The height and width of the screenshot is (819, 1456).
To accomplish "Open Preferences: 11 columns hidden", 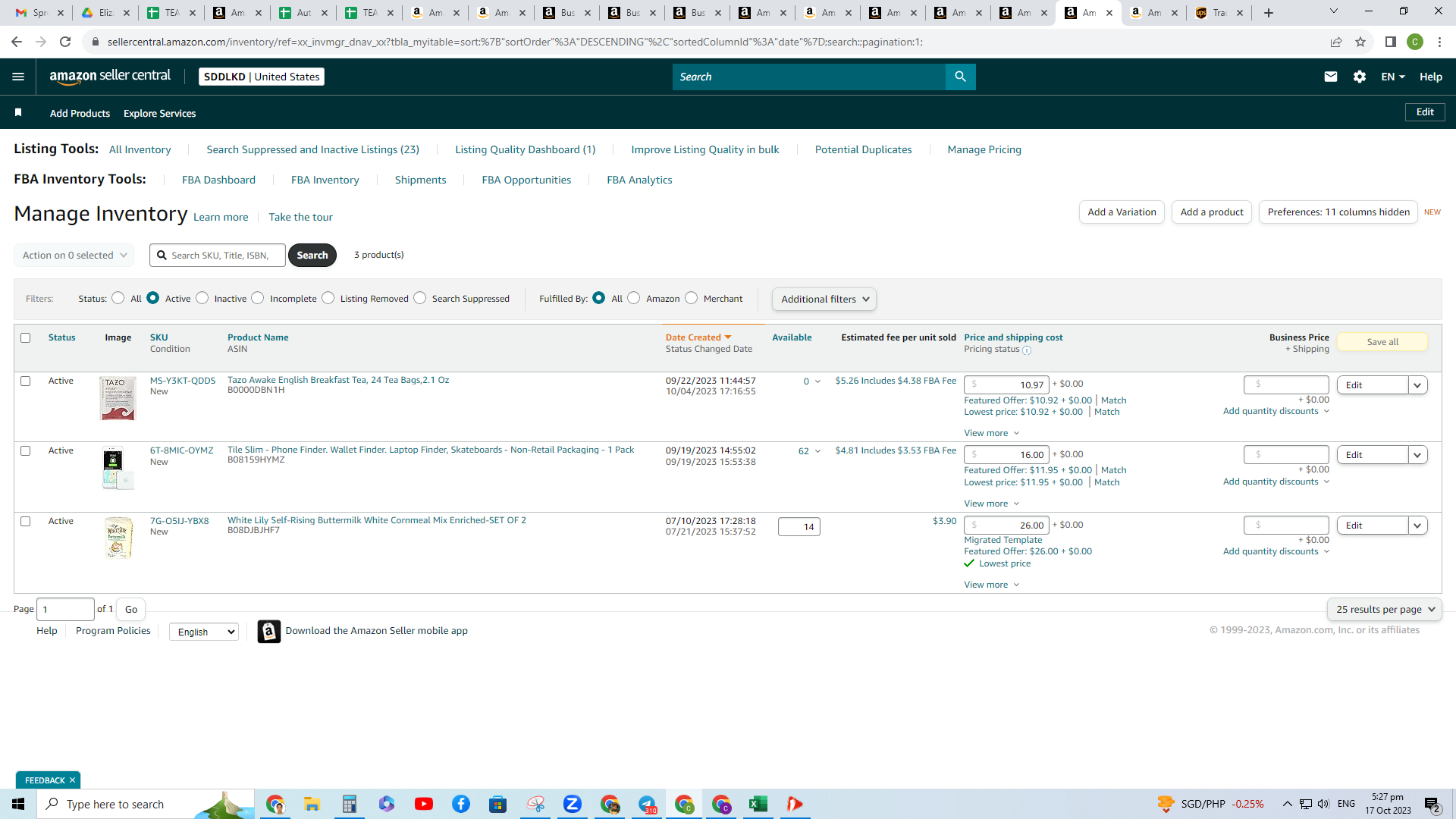I will [x=1338, y=212].
